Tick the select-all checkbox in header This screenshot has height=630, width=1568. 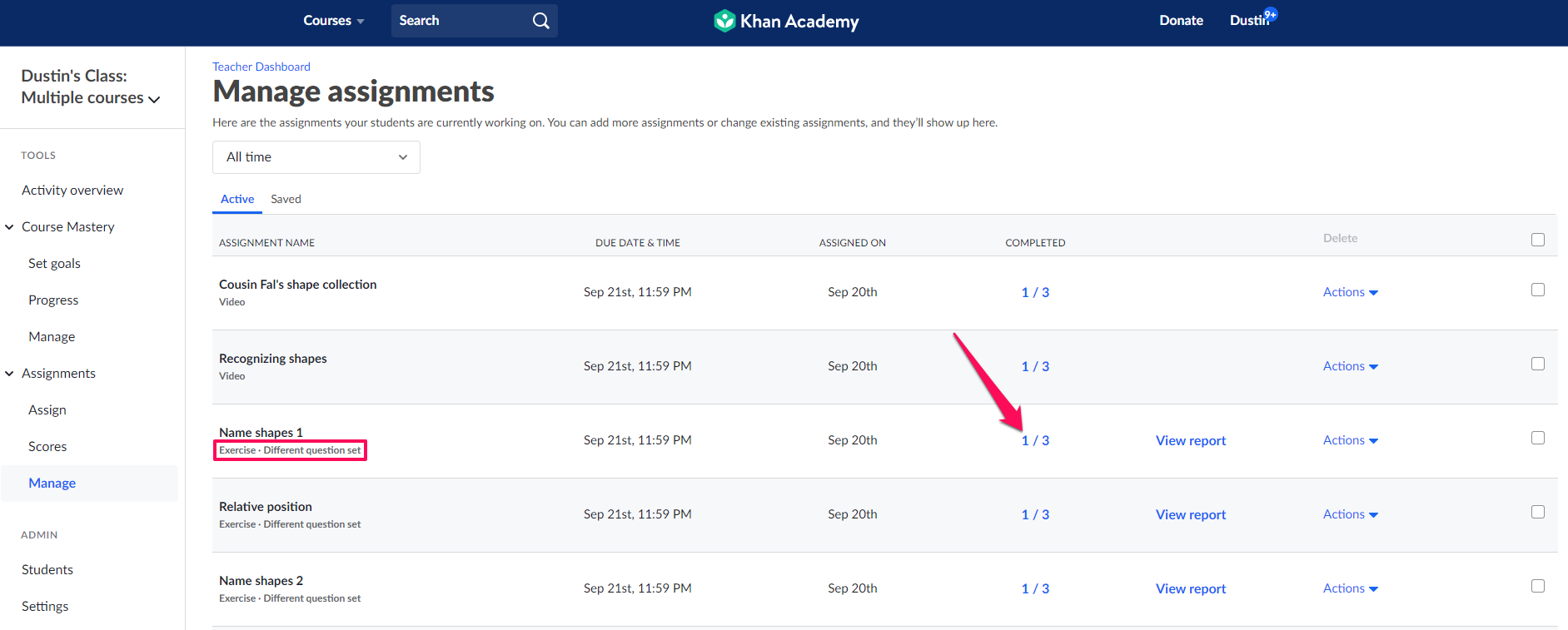tap(1538, 240)
